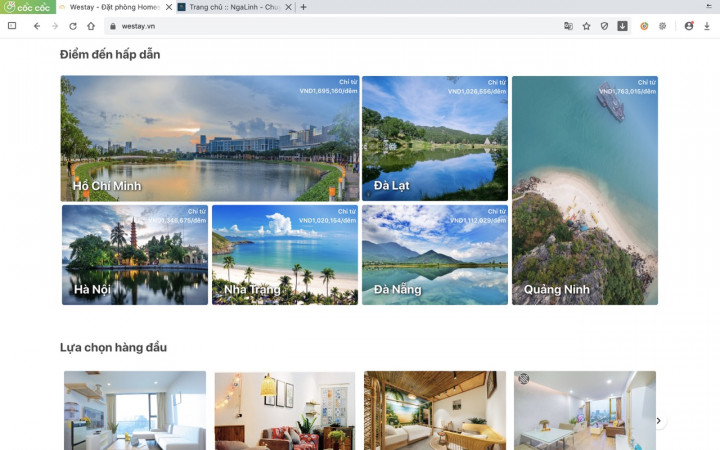Open the translate page icon
This screenshot has width=720, height=450.
(568, 26)
